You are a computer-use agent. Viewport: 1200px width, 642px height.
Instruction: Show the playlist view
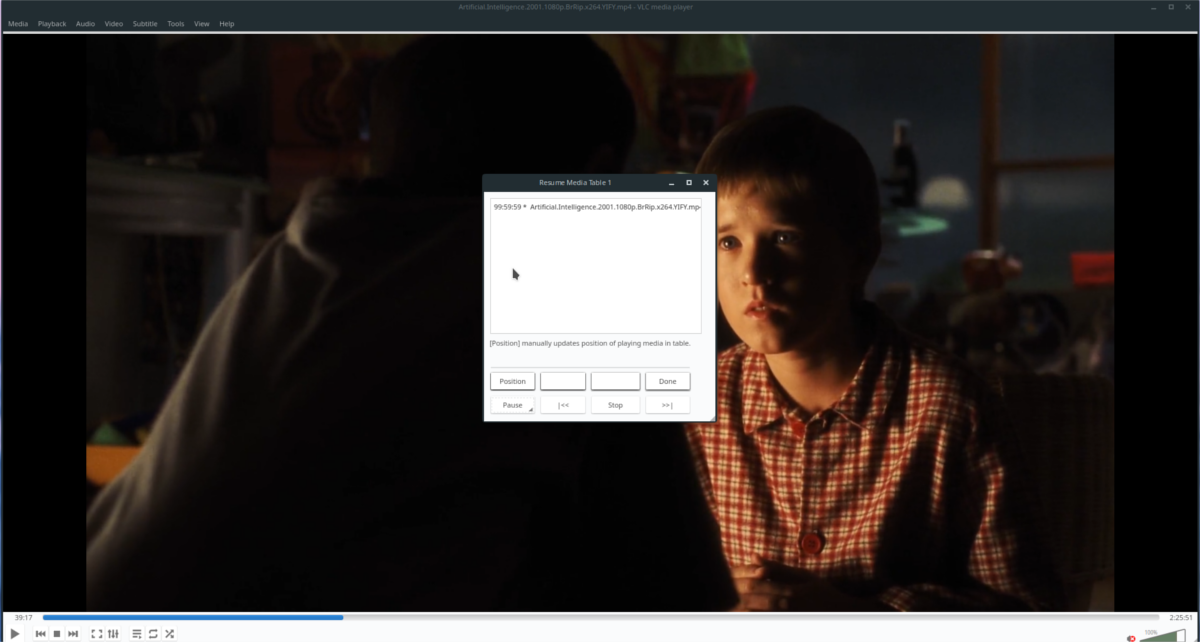[x=137, y=634]
